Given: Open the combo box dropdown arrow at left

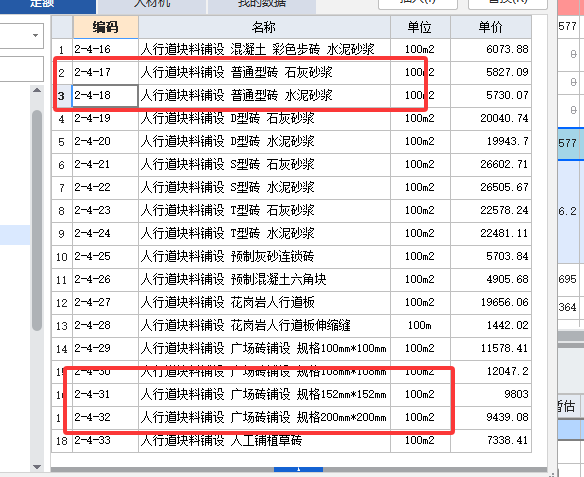Looking at the screenshot, I should point(35,35).
